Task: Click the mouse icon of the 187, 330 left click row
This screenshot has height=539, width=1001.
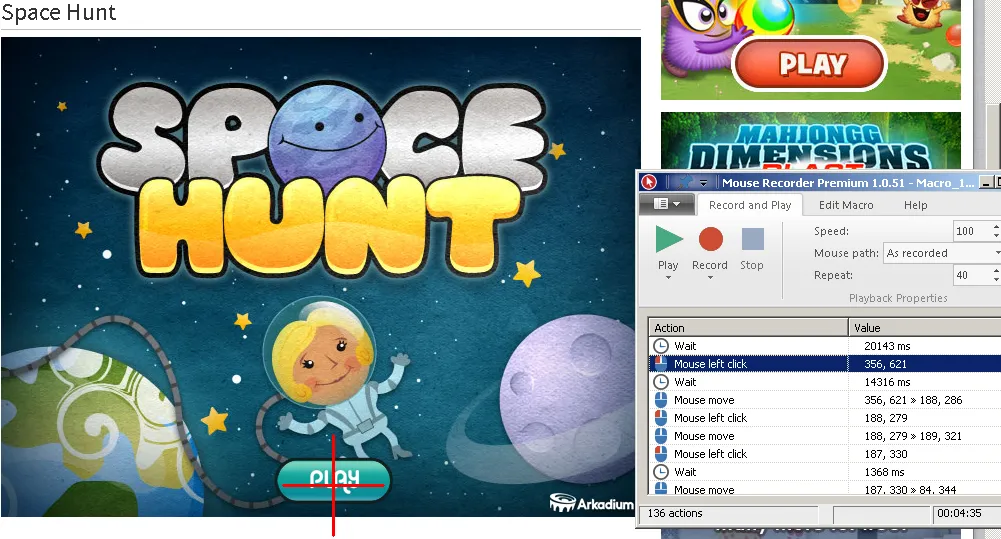Action: click(x=661, y=454)
